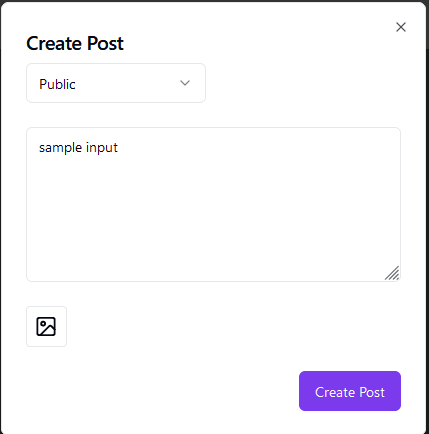Open the Public visibility dropdown
The width and height of the screenshot is (429, 434).
click(116, 83)
